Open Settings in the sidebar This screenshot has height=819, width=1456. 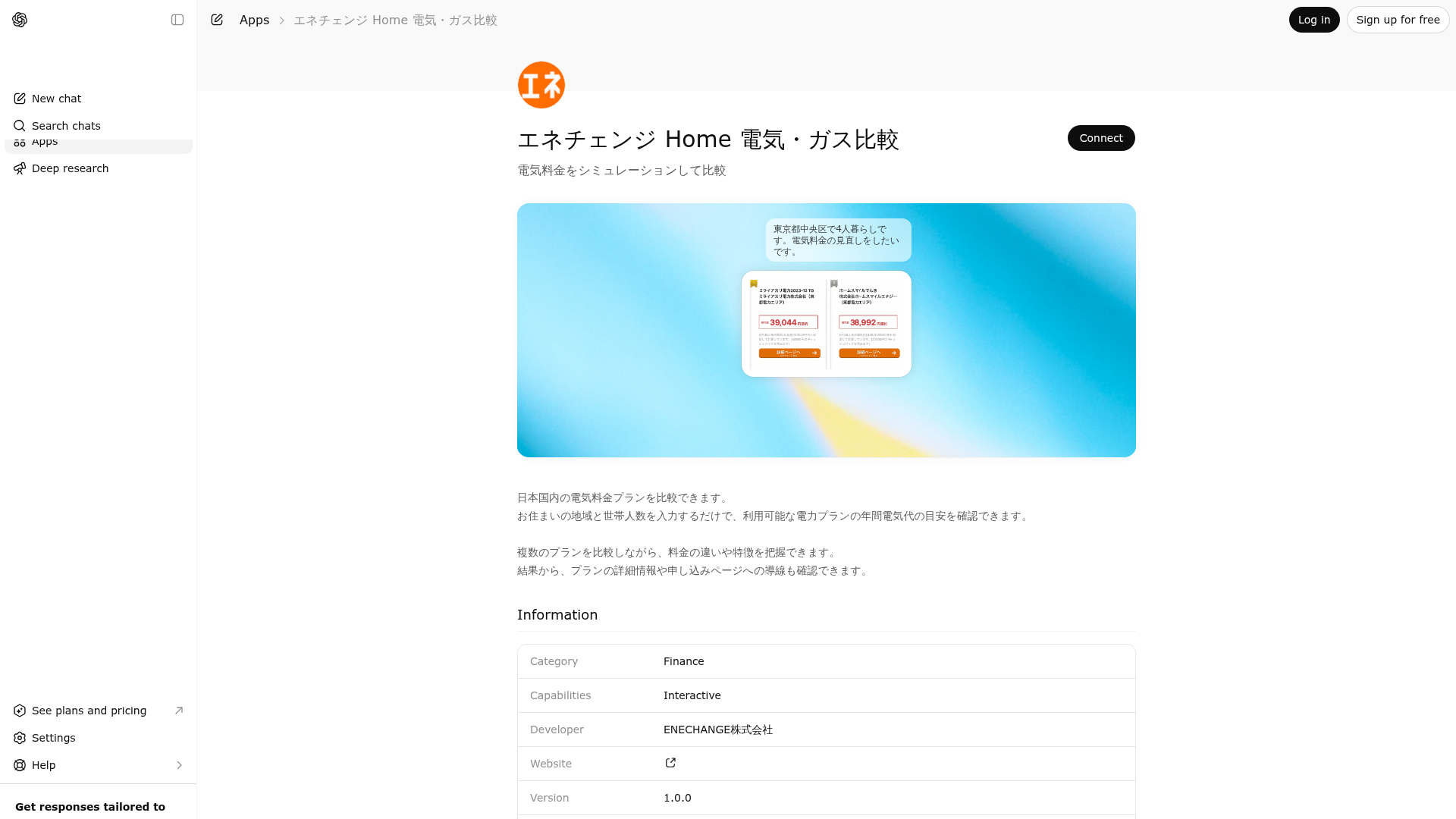[x=99, y=738]
